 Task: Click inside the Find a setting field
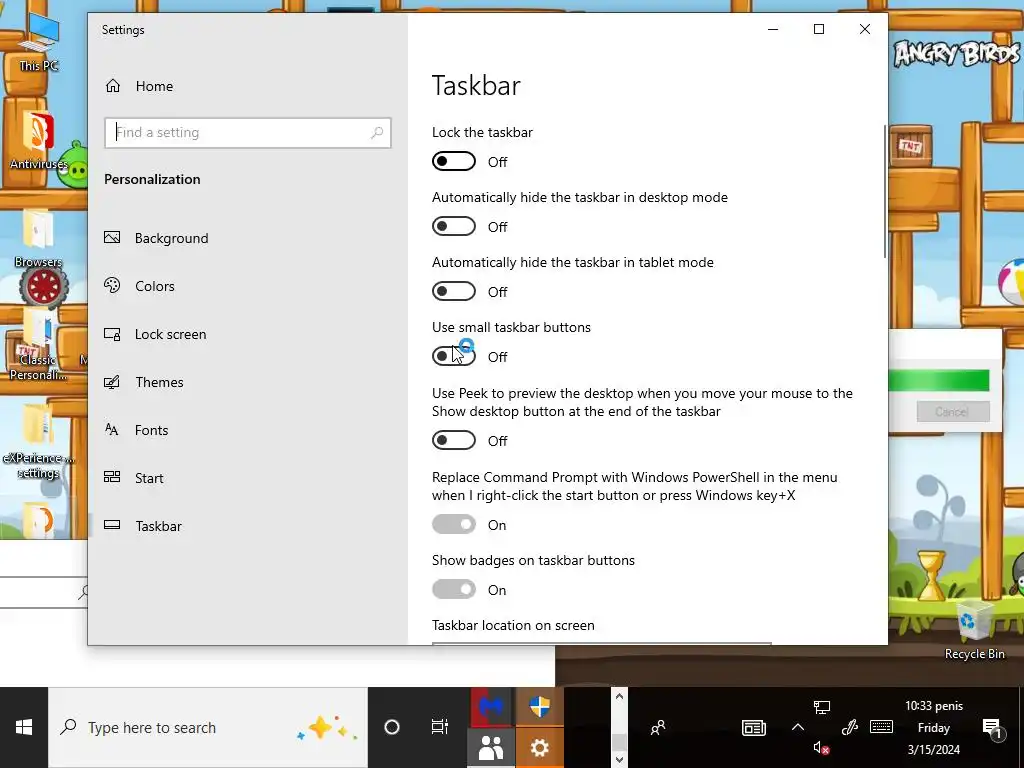pos(248,133)
